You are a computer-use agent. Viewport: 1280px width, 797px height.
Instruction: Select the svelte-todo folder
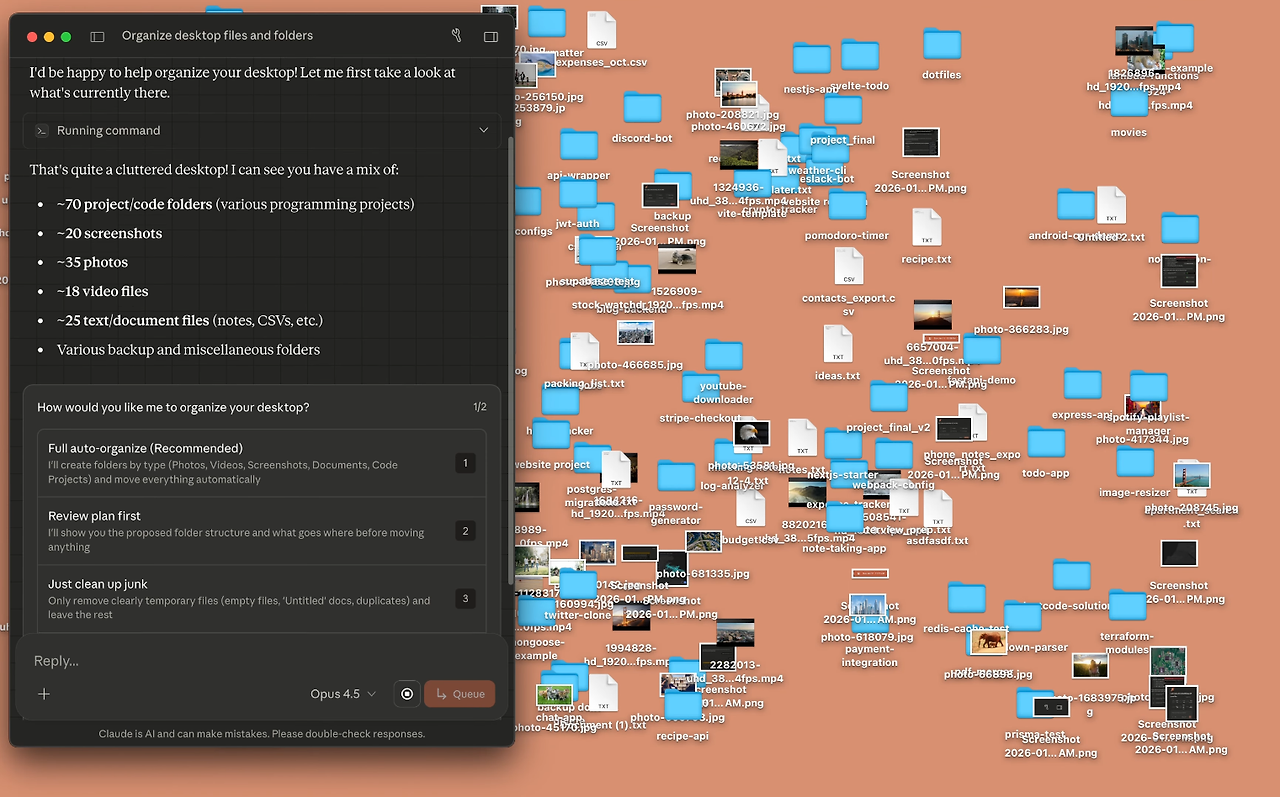(x=860, y=55)
